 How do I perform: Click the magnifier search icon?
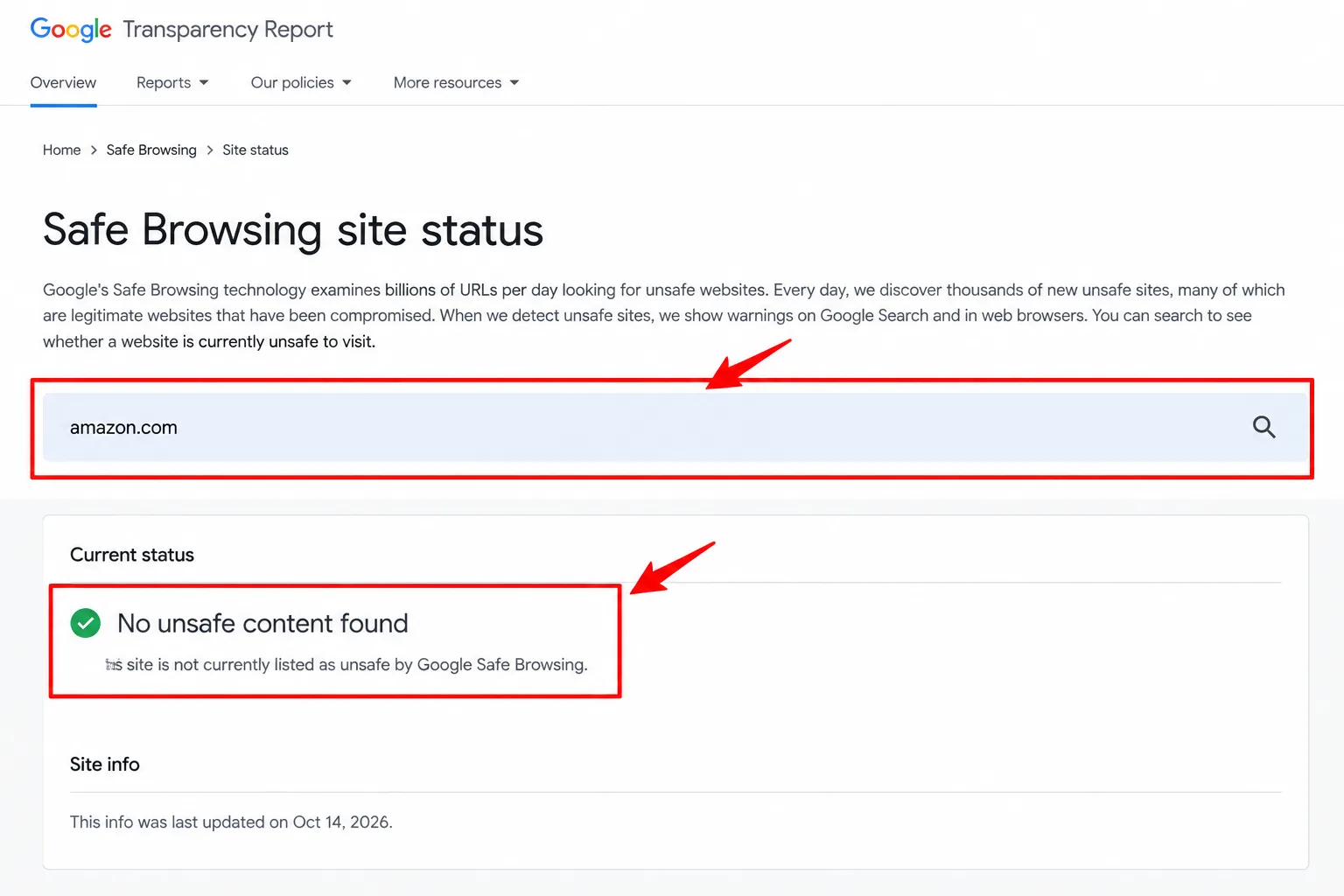point(1263,427)
